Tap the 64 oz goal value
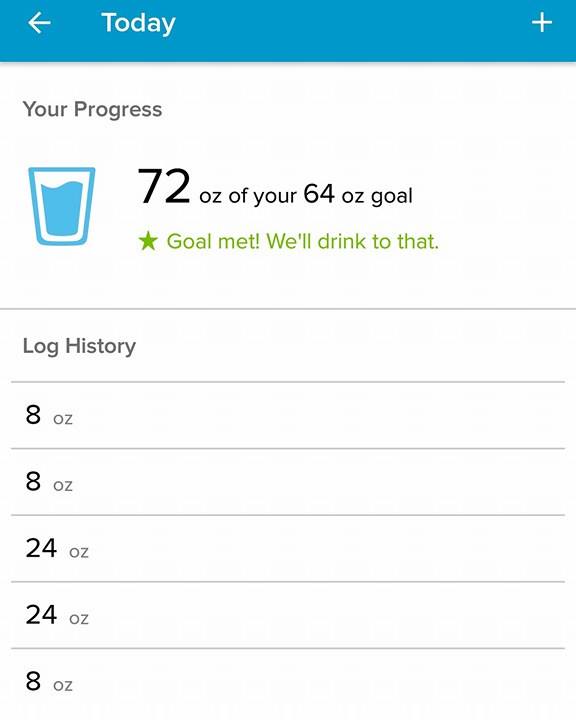Viewport: 576px width, 720px height. click(319, 193)
